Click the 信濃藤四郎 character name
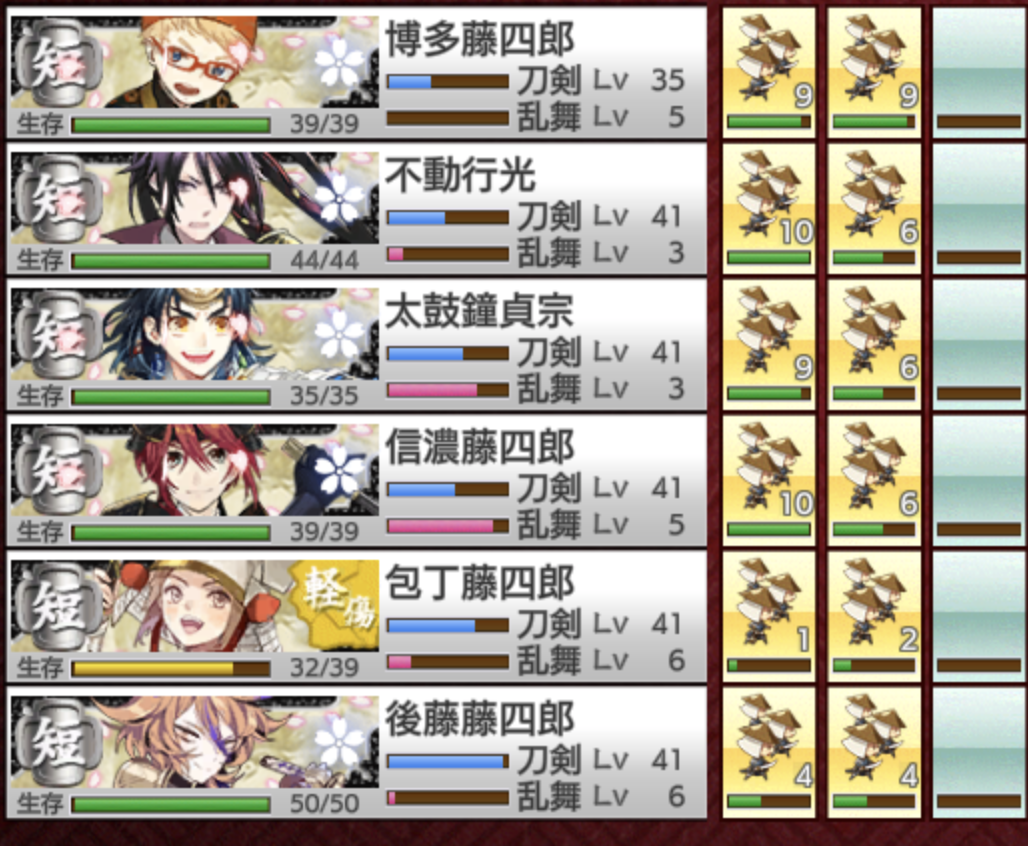The height and width of the screenshot is (846, 1028). coord(480,447)
